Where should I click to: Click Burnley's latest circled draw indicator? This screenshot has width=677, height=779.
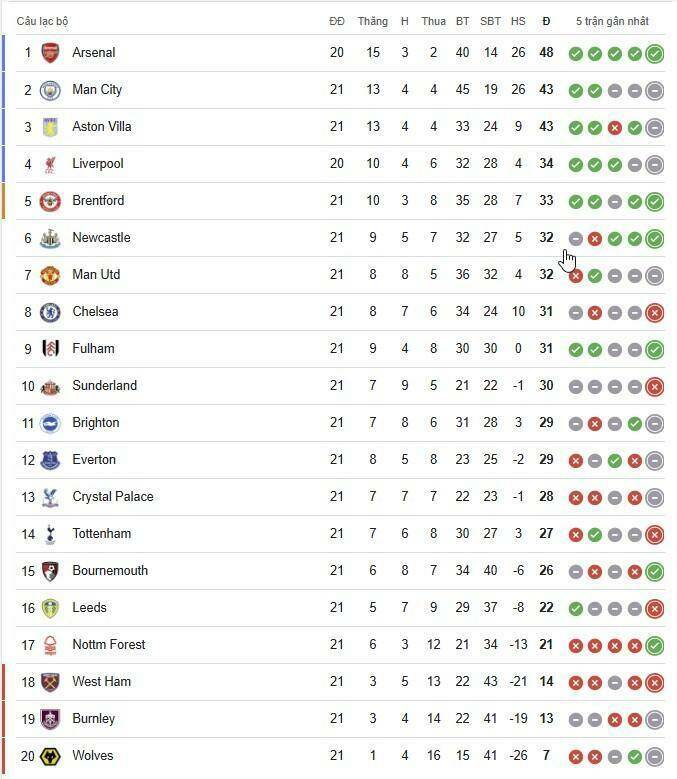655,720
